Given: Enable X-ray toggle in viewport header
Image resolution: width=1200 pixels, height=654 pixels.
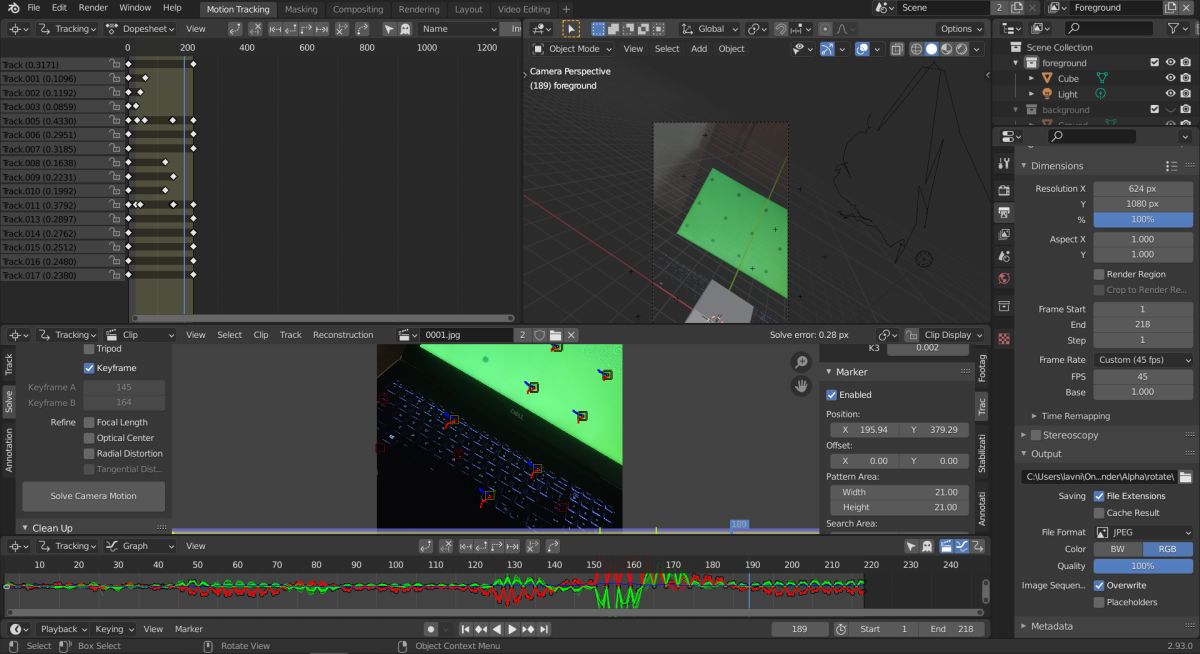Looking at the screenshot, I should 897,48.
